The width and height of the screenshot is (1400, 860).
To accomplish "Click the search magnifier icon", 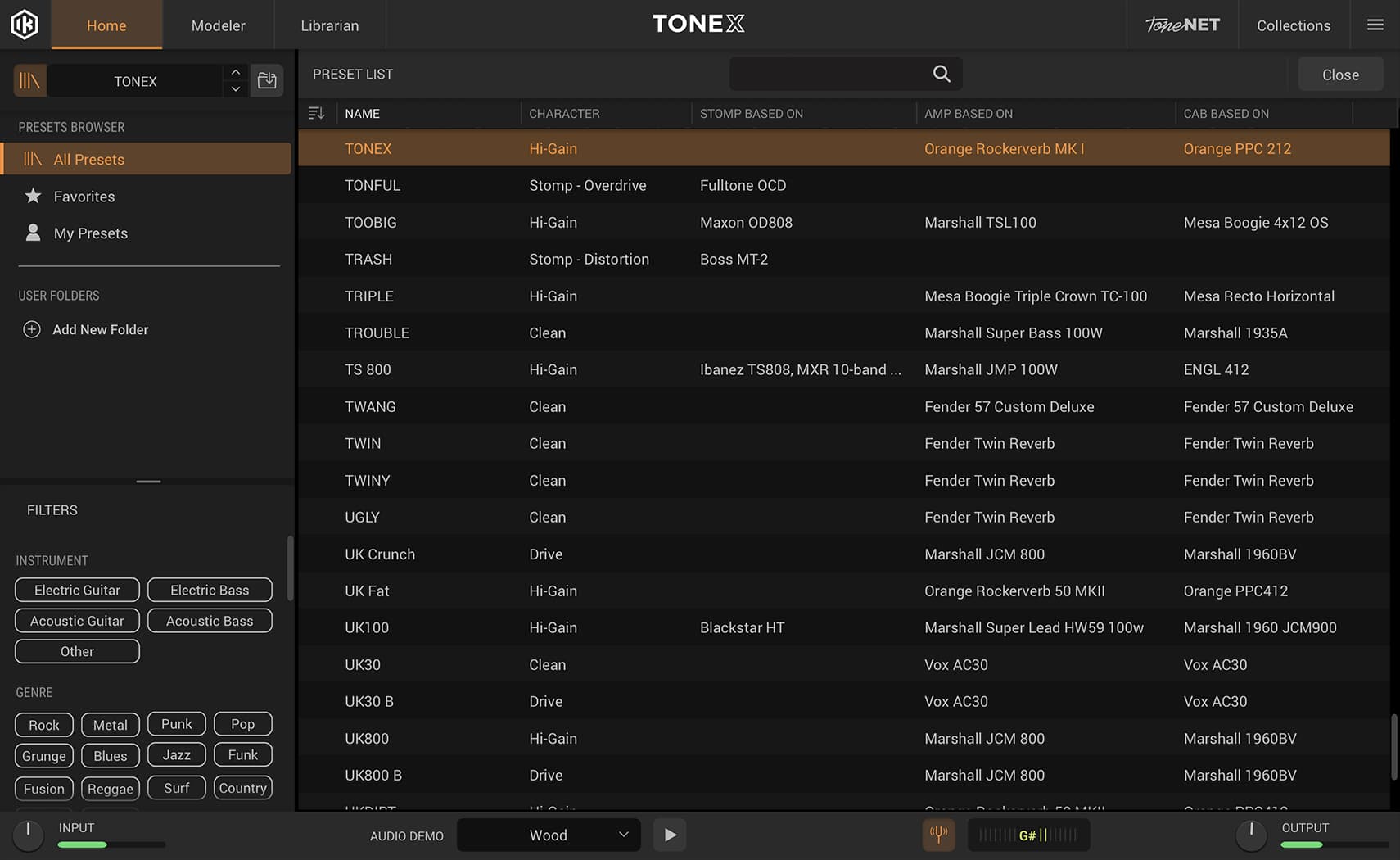I will (942, 74).
